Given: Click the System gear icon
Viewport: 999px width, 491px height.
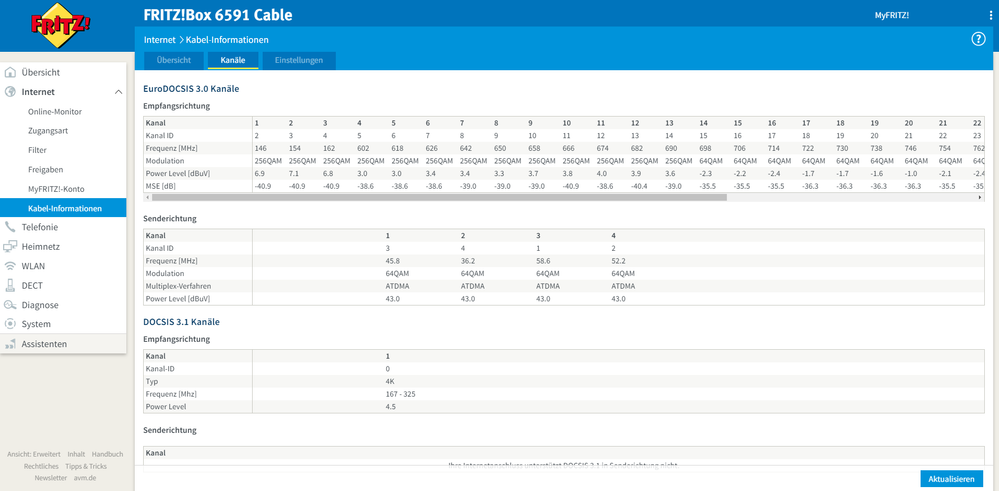Looking at the screenshot, I should [11, 324].
